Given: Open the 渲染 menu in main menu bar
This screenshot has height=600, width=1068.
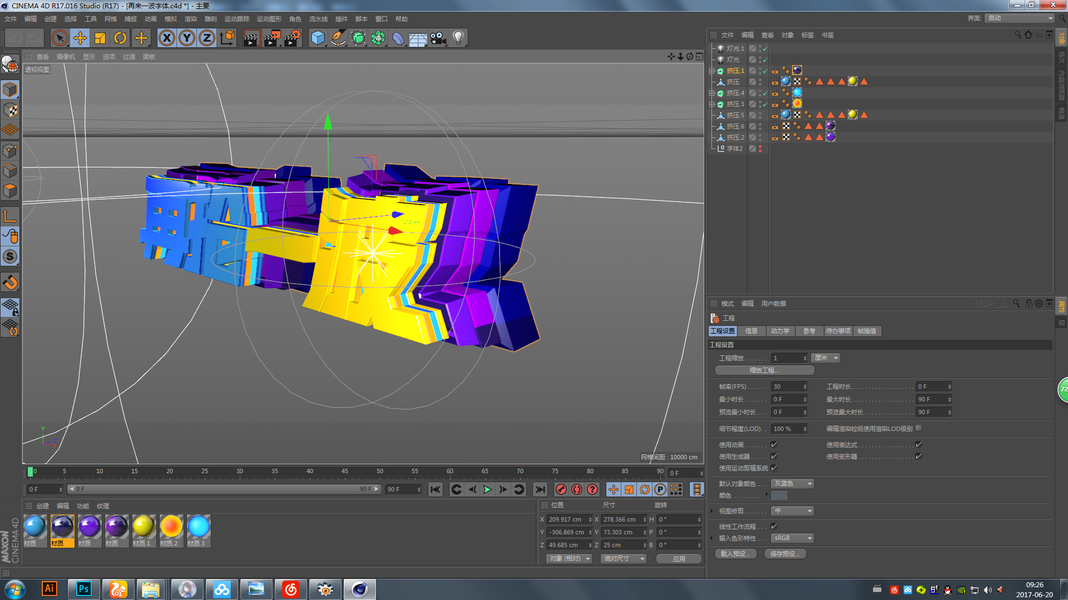Looking at the screenshot, I should tap(191, 19).
